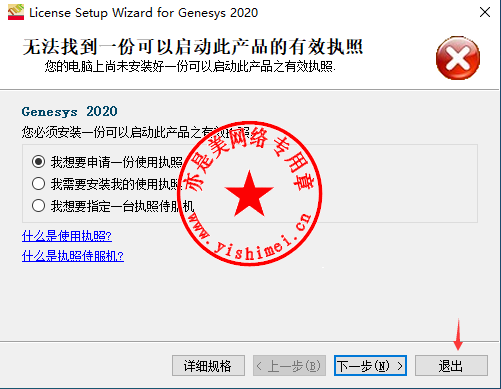501x389 pixels.
Task: Click the License Setup Wizard title icon
Action: pos(16,12)
